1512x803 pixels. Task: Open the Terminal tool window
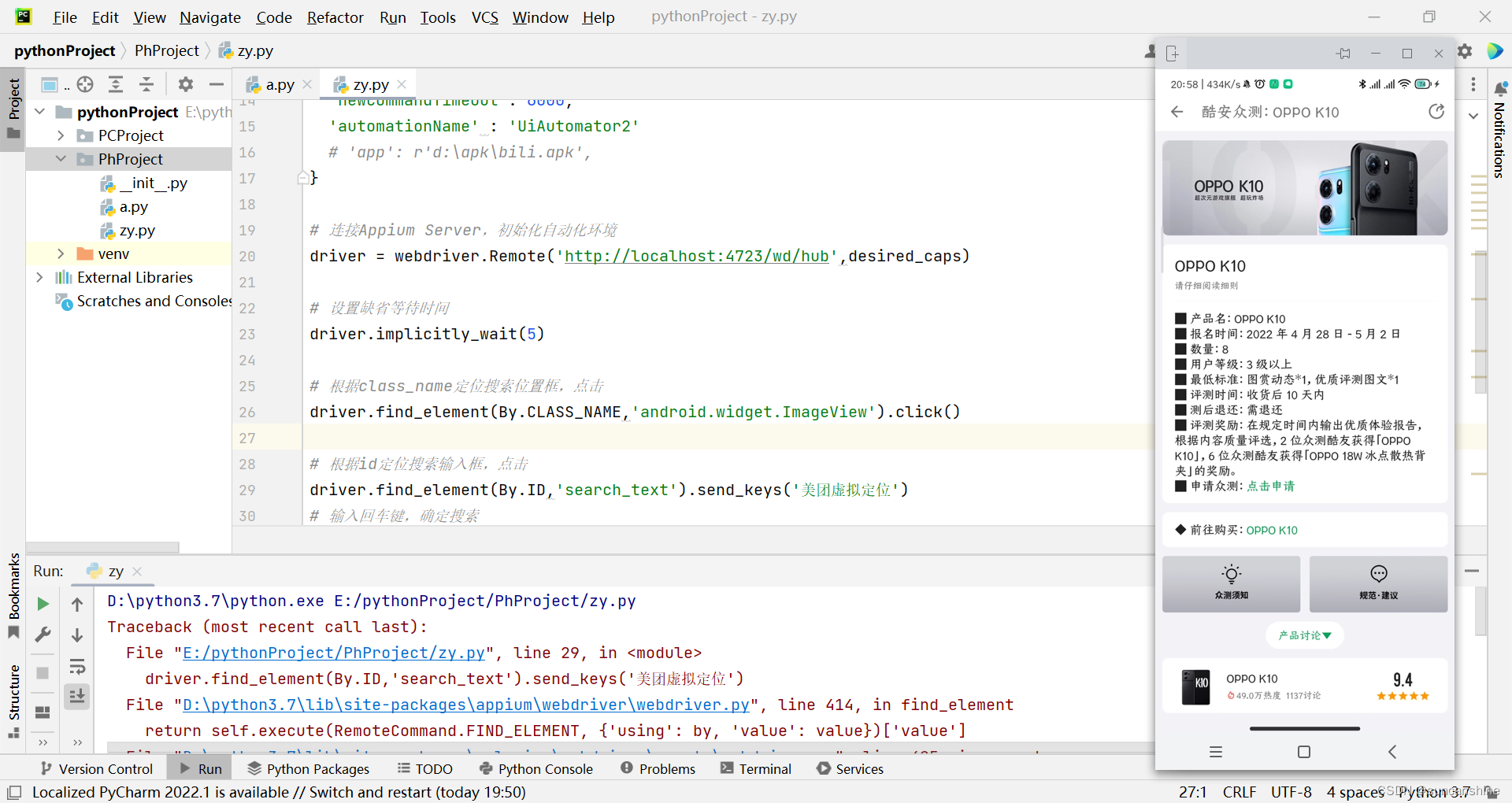click(756, 769)
